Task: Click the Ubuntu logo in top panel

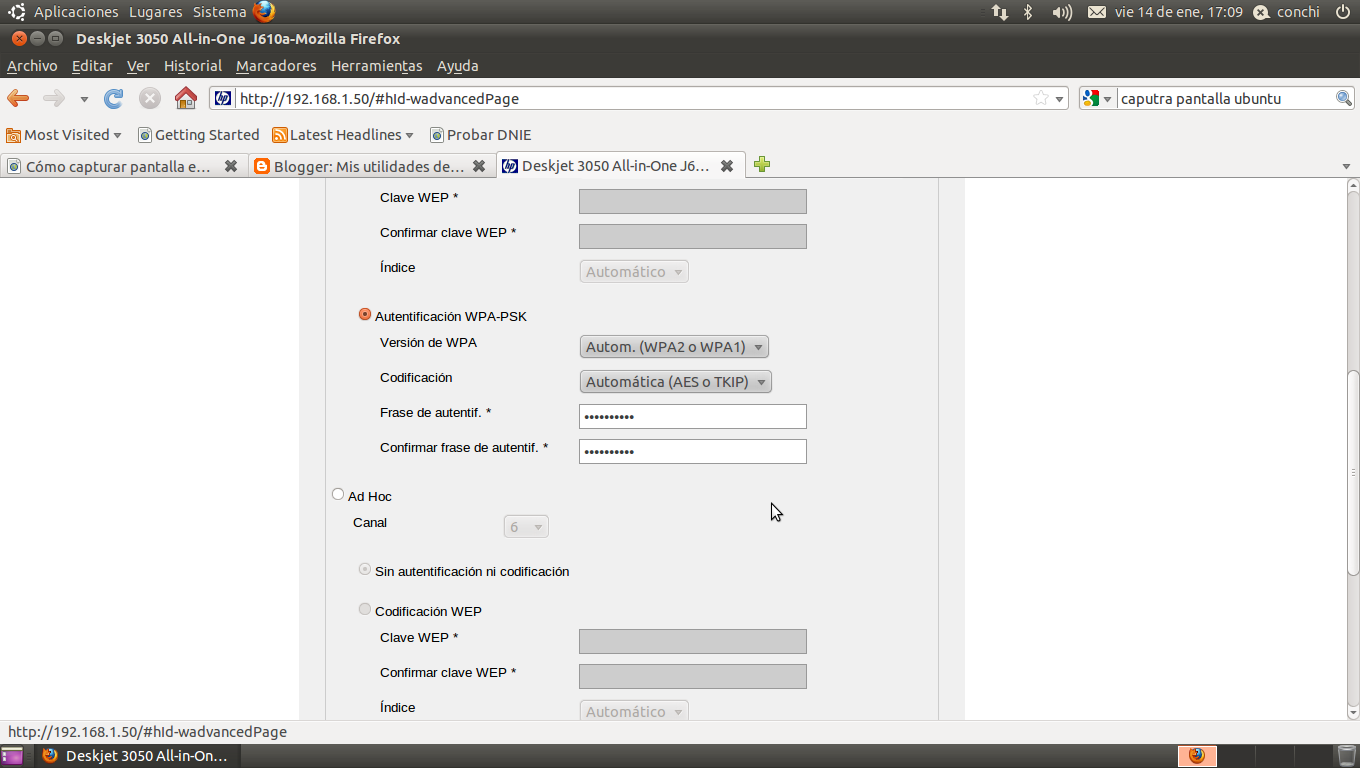Action: (17, 12)
